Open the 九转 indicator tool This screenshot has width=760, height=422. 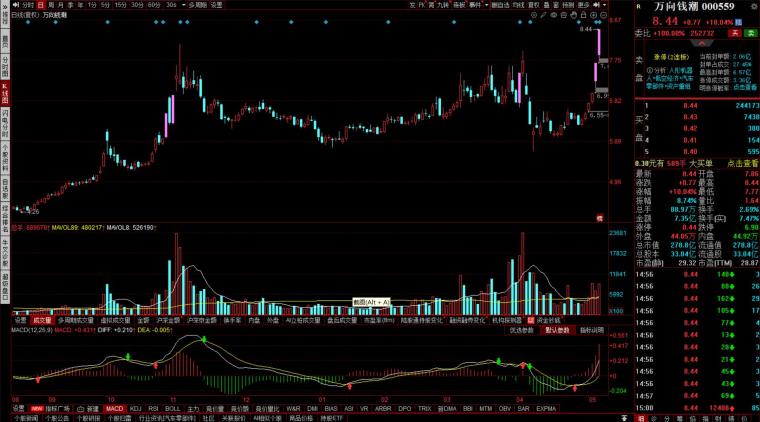[x=443, y=5]
